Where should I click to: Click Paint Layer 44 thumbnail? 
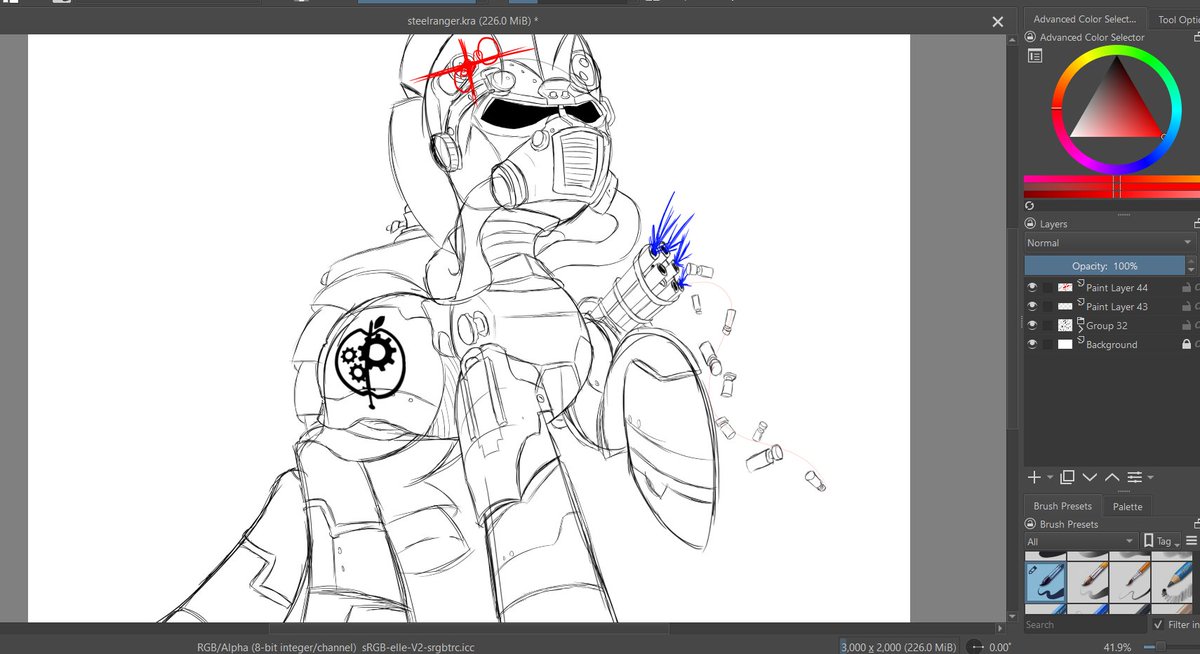1065,287
